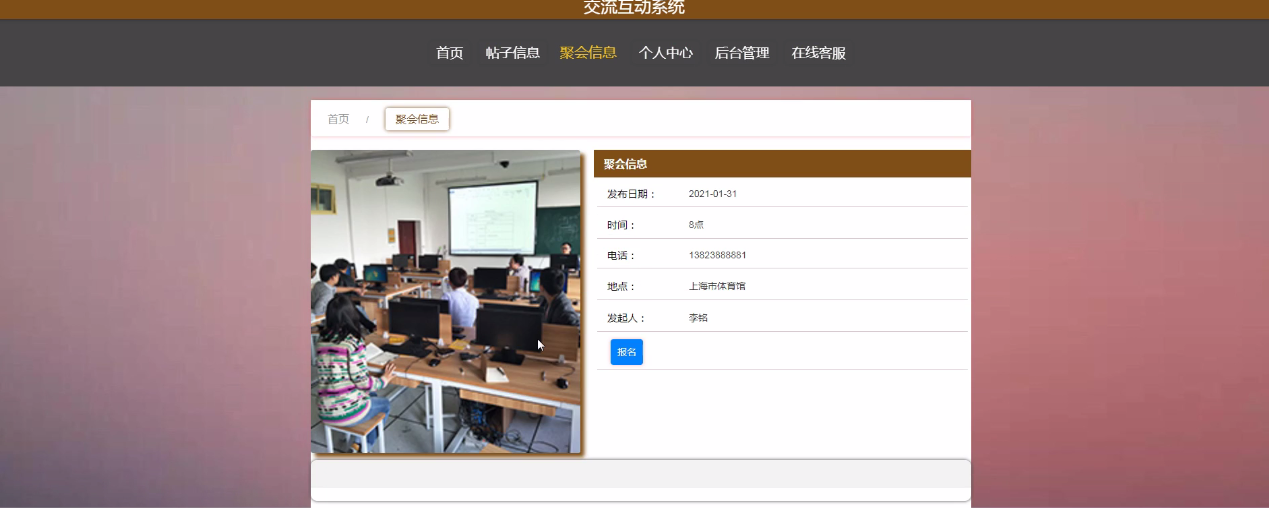Click the 交流互动系统 site title
This screenshot has width=1269, height=508.
coord(634,8)
